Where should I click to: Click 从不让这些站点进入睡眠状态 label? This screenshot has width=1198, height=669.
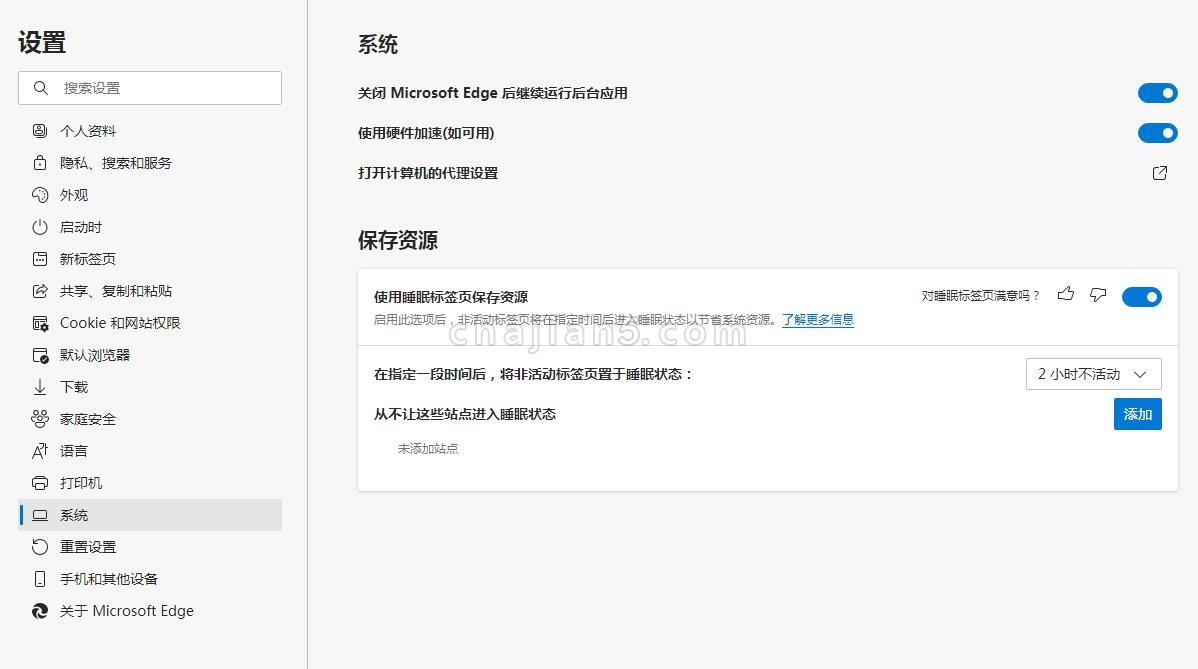[465, 414]
